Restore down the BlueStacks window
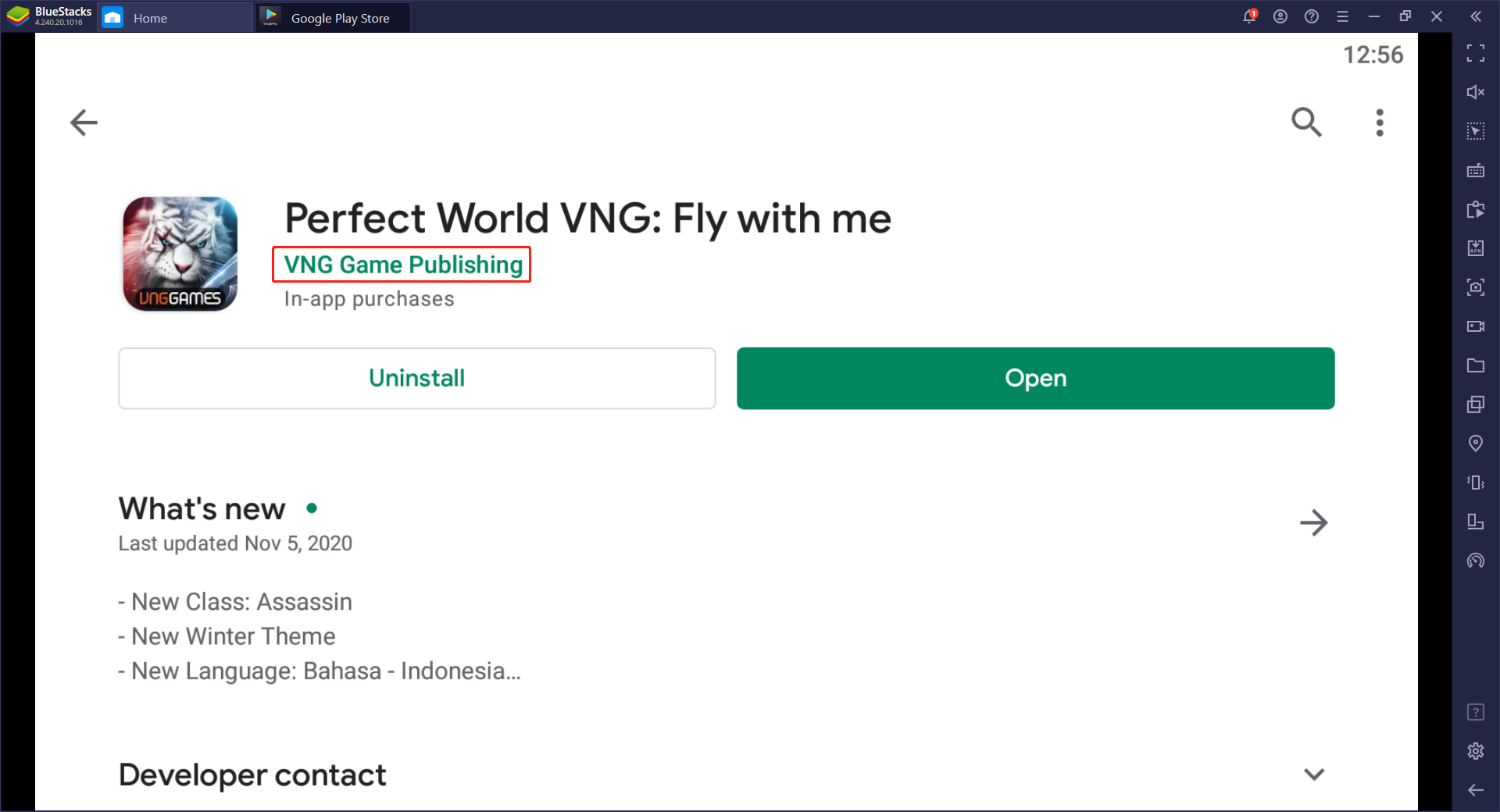Image resolution: width=1500 pixels, height=812 pixels. tap(1405, 16)
